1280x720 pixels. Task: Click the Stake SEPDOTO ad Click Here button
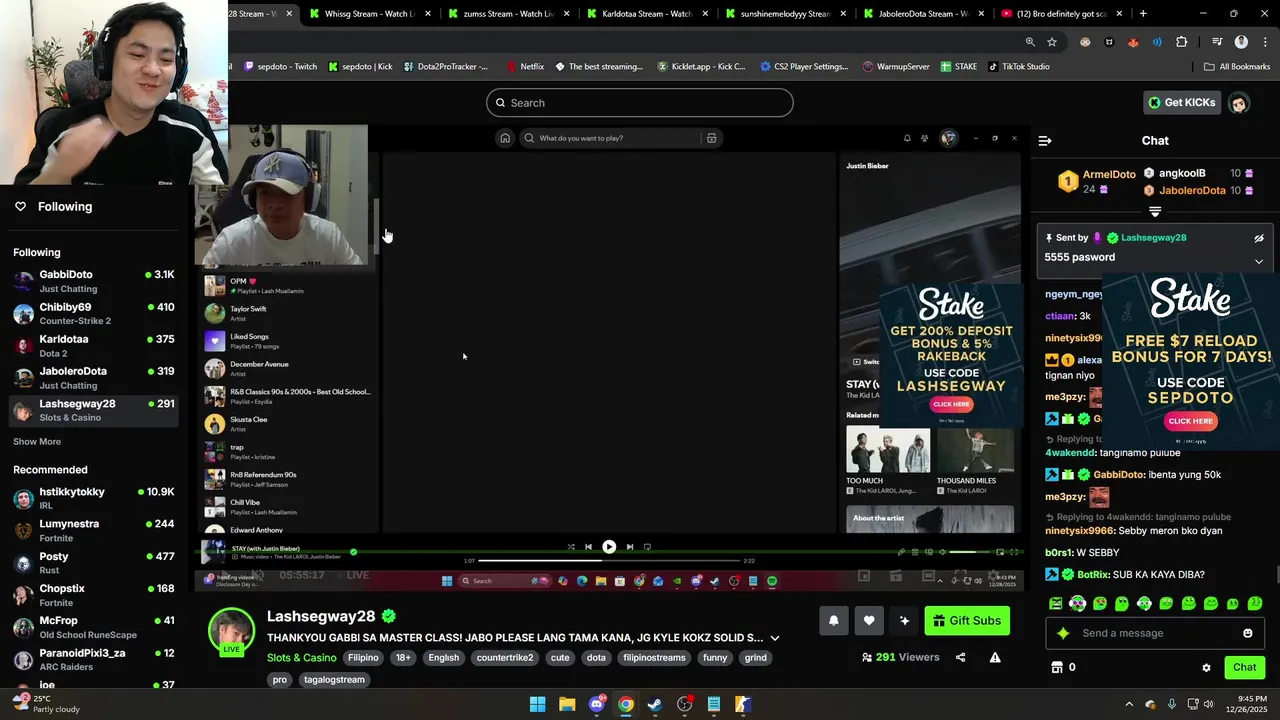tap(1191, 421)
